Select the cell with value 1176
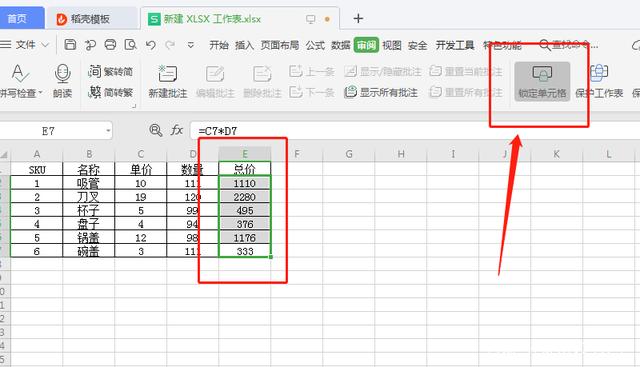Image resolution: width=640 pixels, height=367 pixels. (244, 237)
